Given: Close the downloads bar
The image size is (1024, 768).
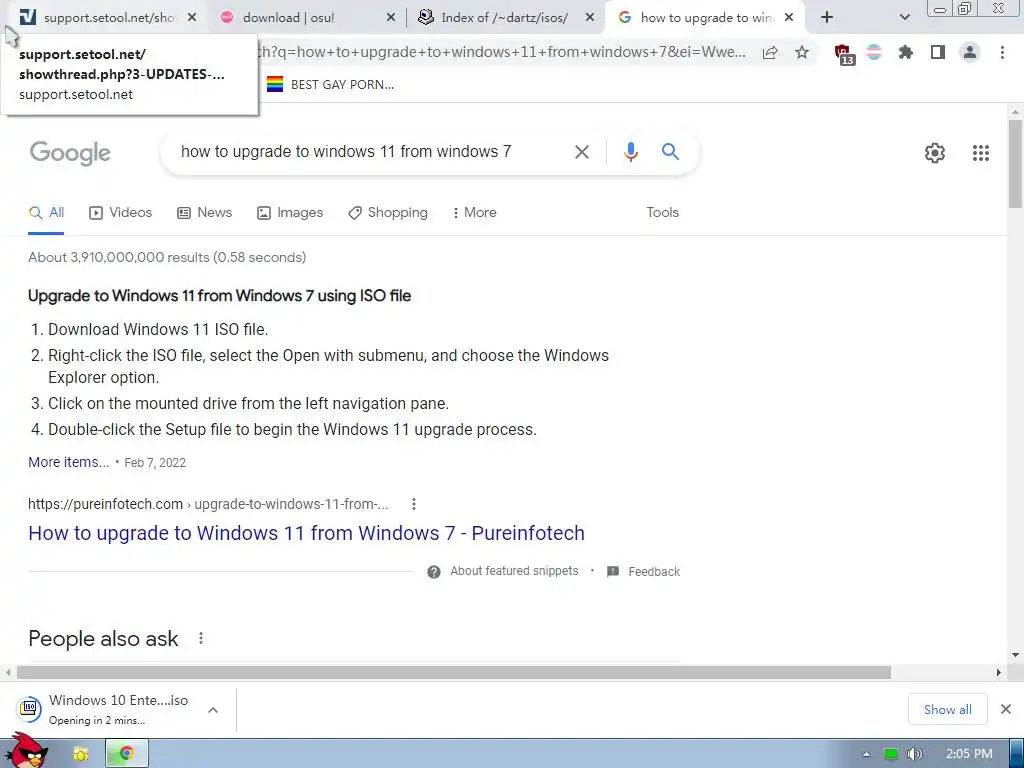Looking at the screenshot, I should (x=1006, y=709).
